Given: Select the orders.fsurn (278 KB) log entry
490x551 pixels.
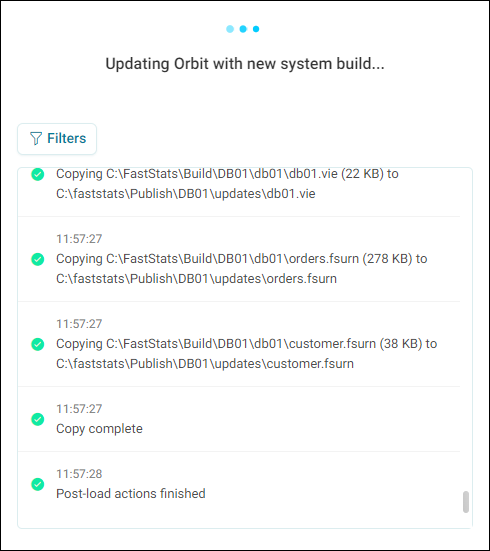Looking at the screenshot, I should (x=239, y=259).
